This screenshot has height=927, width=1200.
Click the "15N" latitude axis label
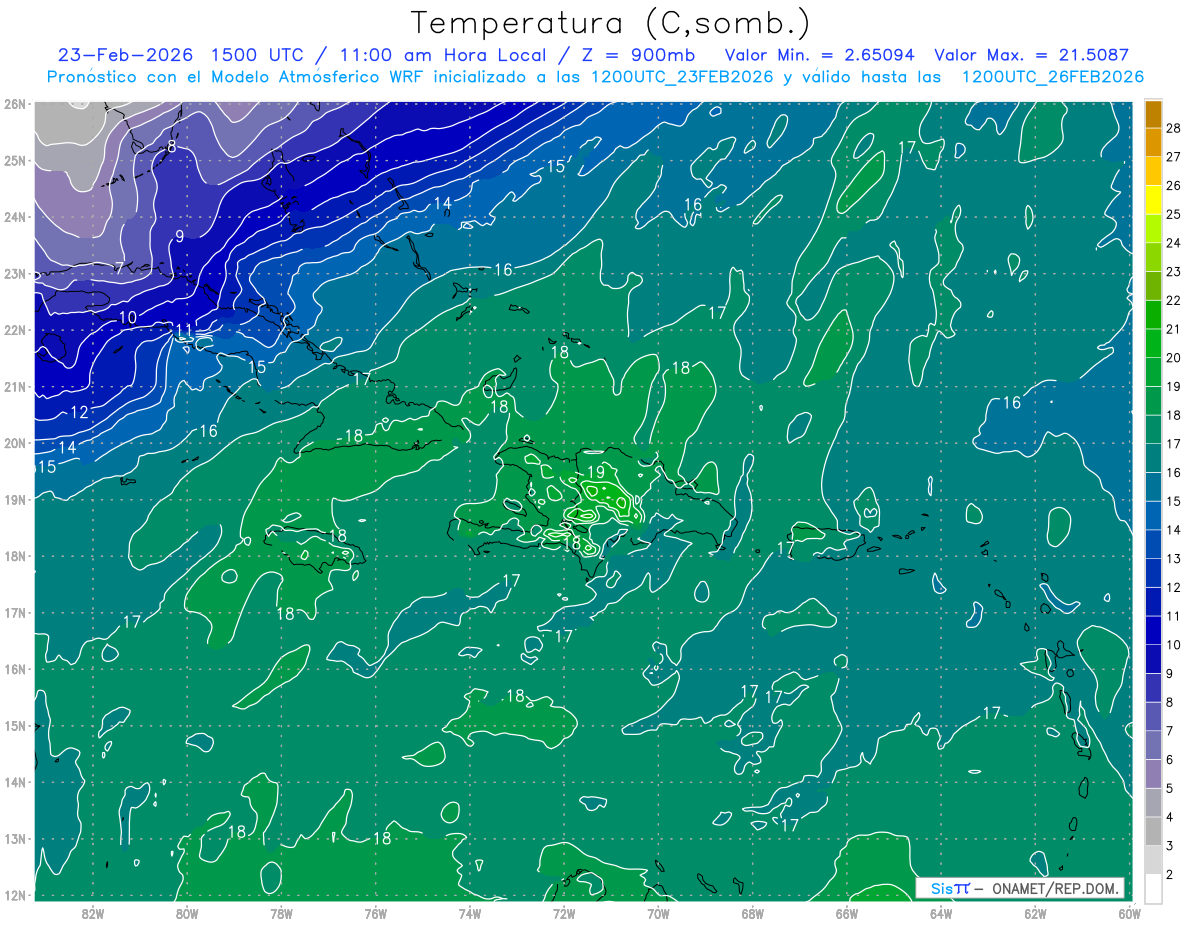coord(15,726)
